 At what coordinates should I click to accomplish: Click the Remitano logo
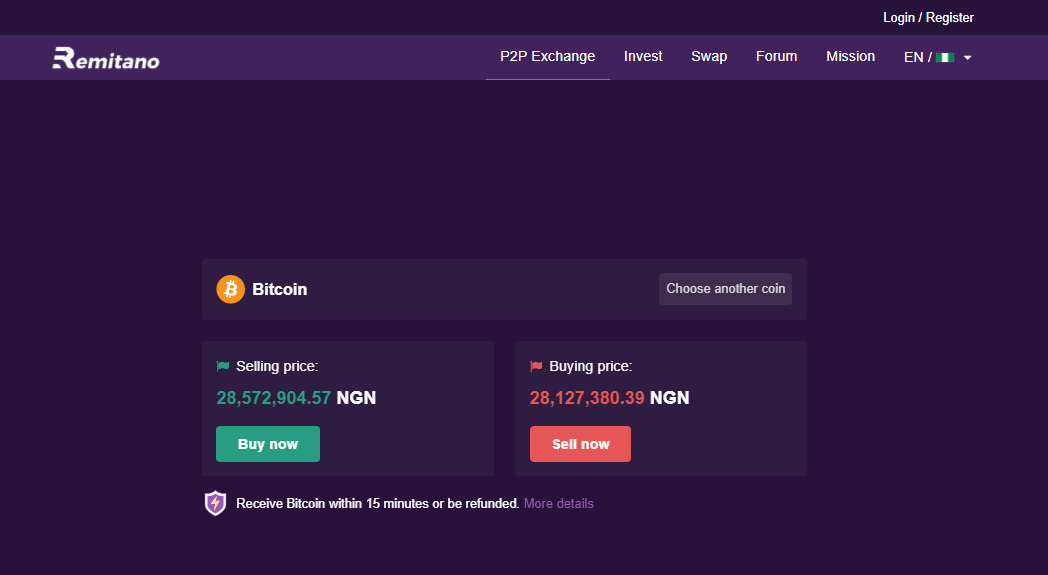[x=106, y=59]
